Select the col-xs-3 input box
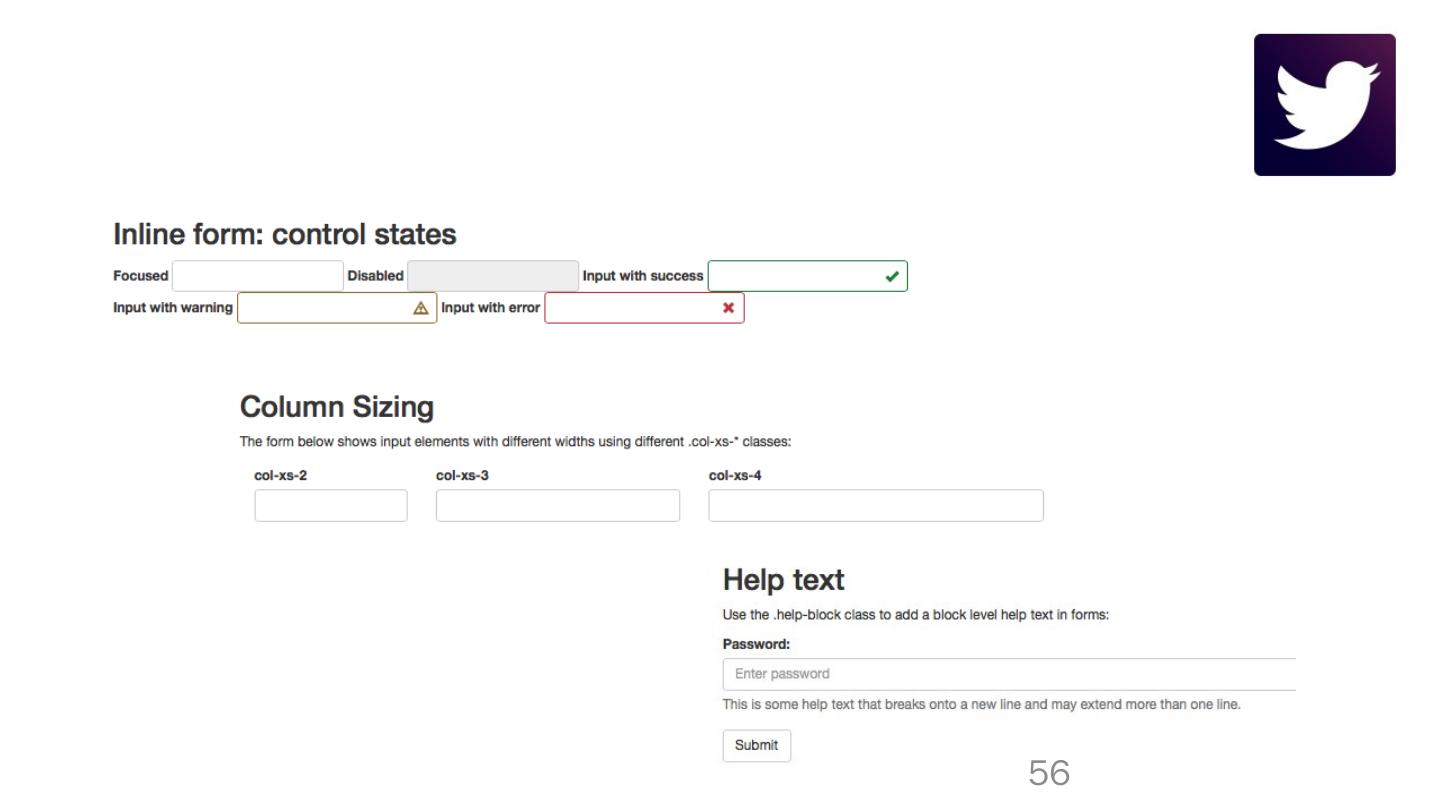Viewport: 1440px width, 810px height. (x=557, y=506)
